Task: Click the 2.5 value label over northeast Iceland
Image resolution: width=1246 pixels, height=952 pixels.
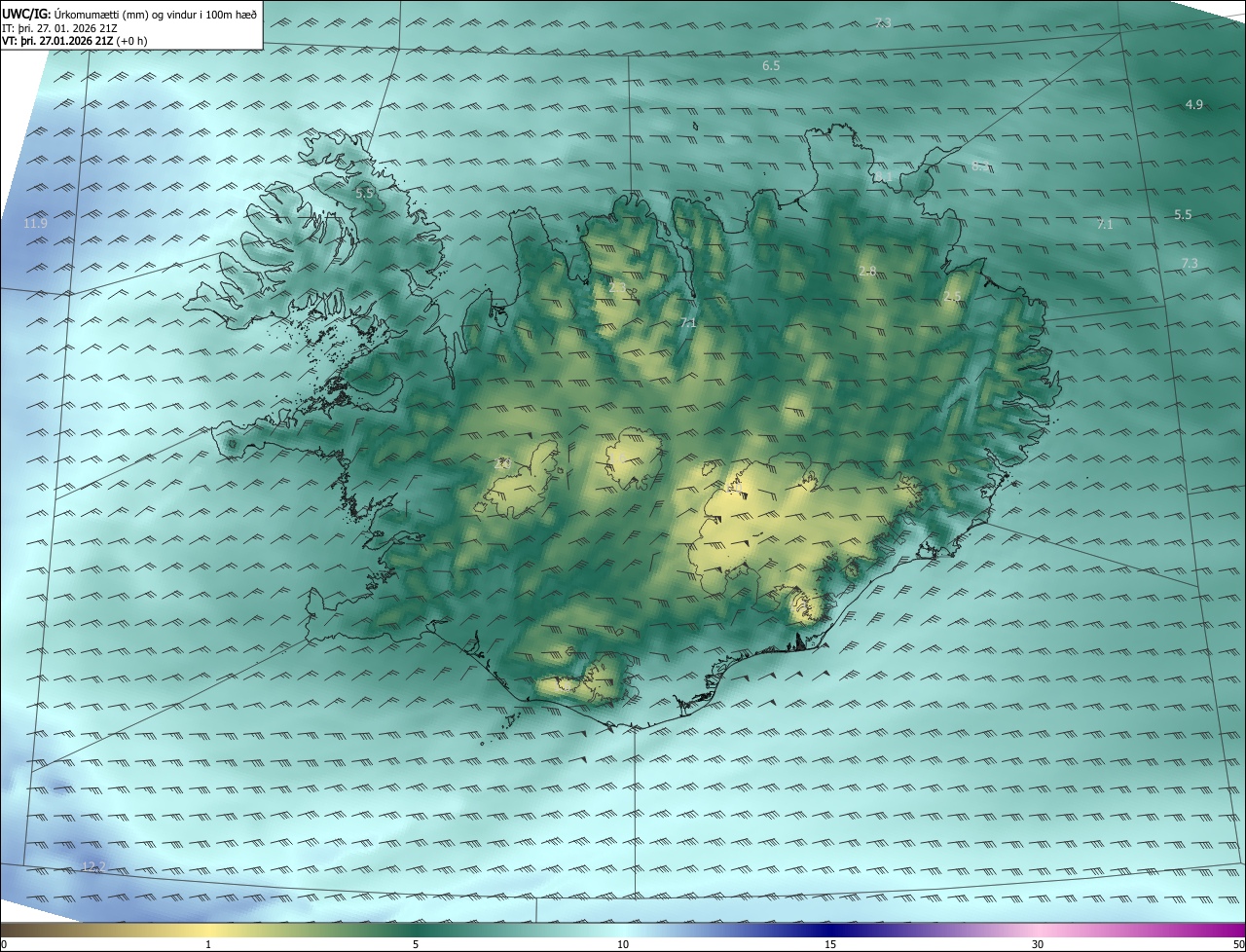Action: pos(952,296)
